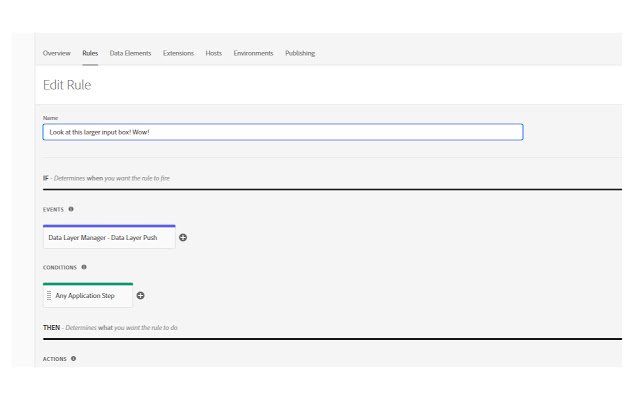This screenshot has width=640, height=400.
Task: Add a new event with the plus icon
Action: click(x=183, y=238)
